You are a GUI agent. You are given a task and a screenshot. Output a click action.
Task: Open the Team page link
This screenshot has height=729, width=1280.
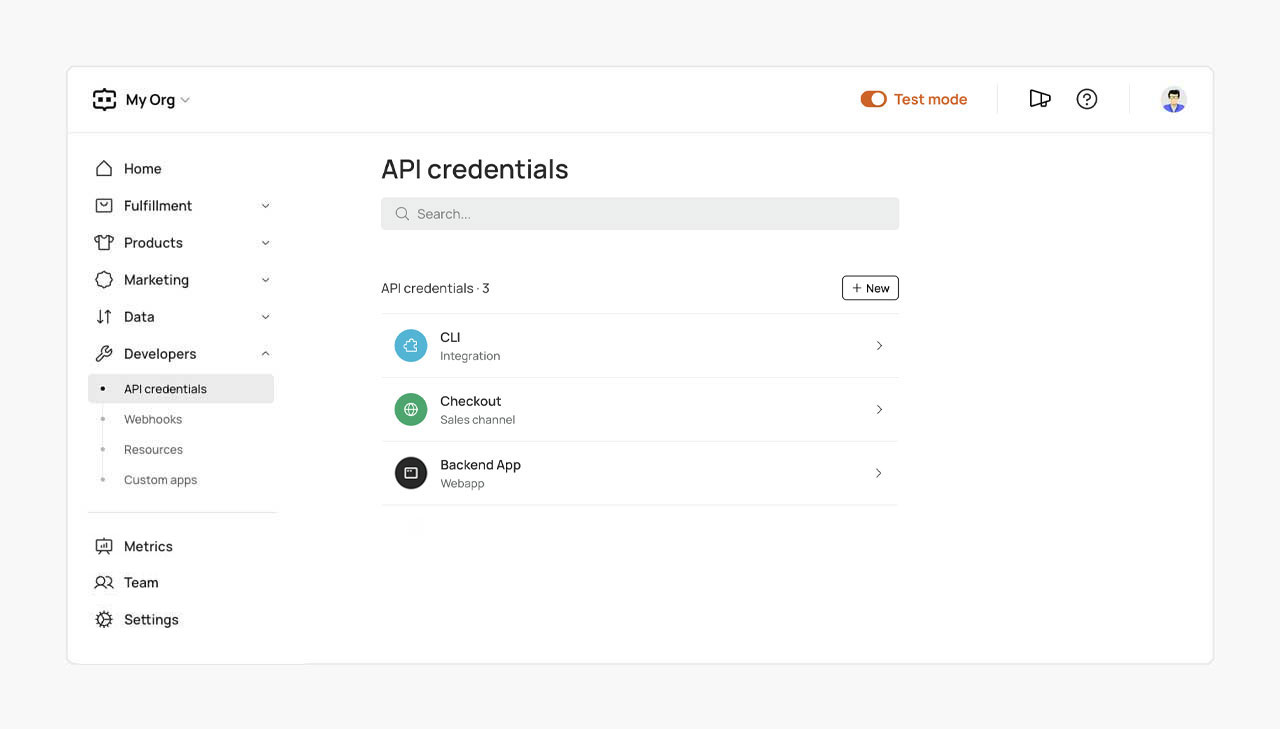tap(141, 583)
